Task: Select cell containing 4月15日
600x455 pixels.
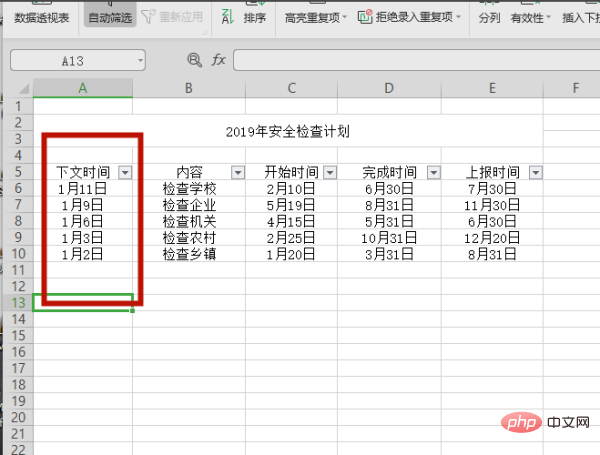Action: [x=292, y=222]
